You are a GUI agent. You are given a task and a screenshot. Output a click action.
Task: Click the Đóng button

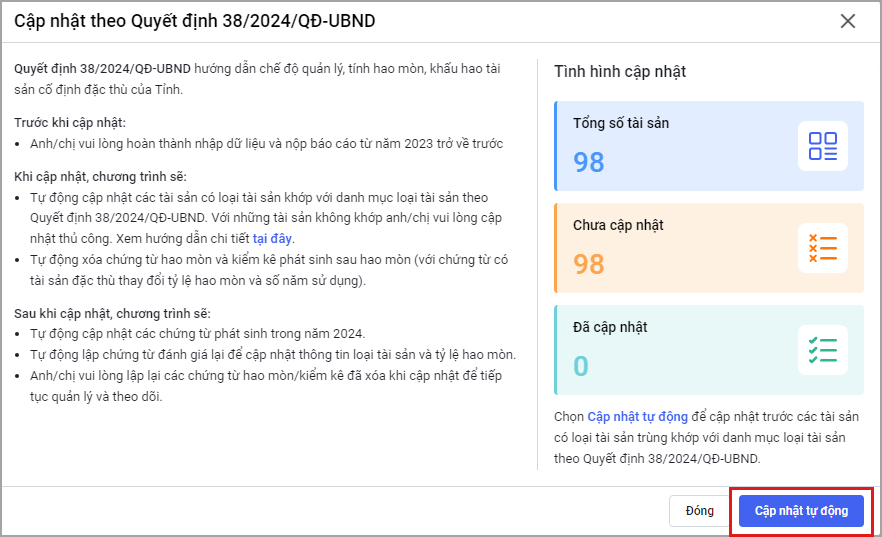coord(699,511)
